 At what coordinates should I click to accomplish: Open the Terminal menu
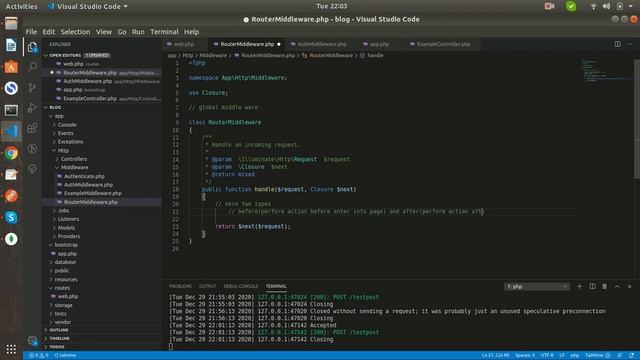pos(164,32)
